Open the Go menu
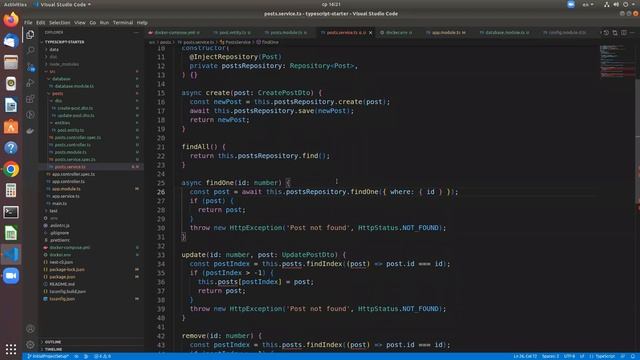The width and height of the screenshot is (640, 360). coord(93,23)
